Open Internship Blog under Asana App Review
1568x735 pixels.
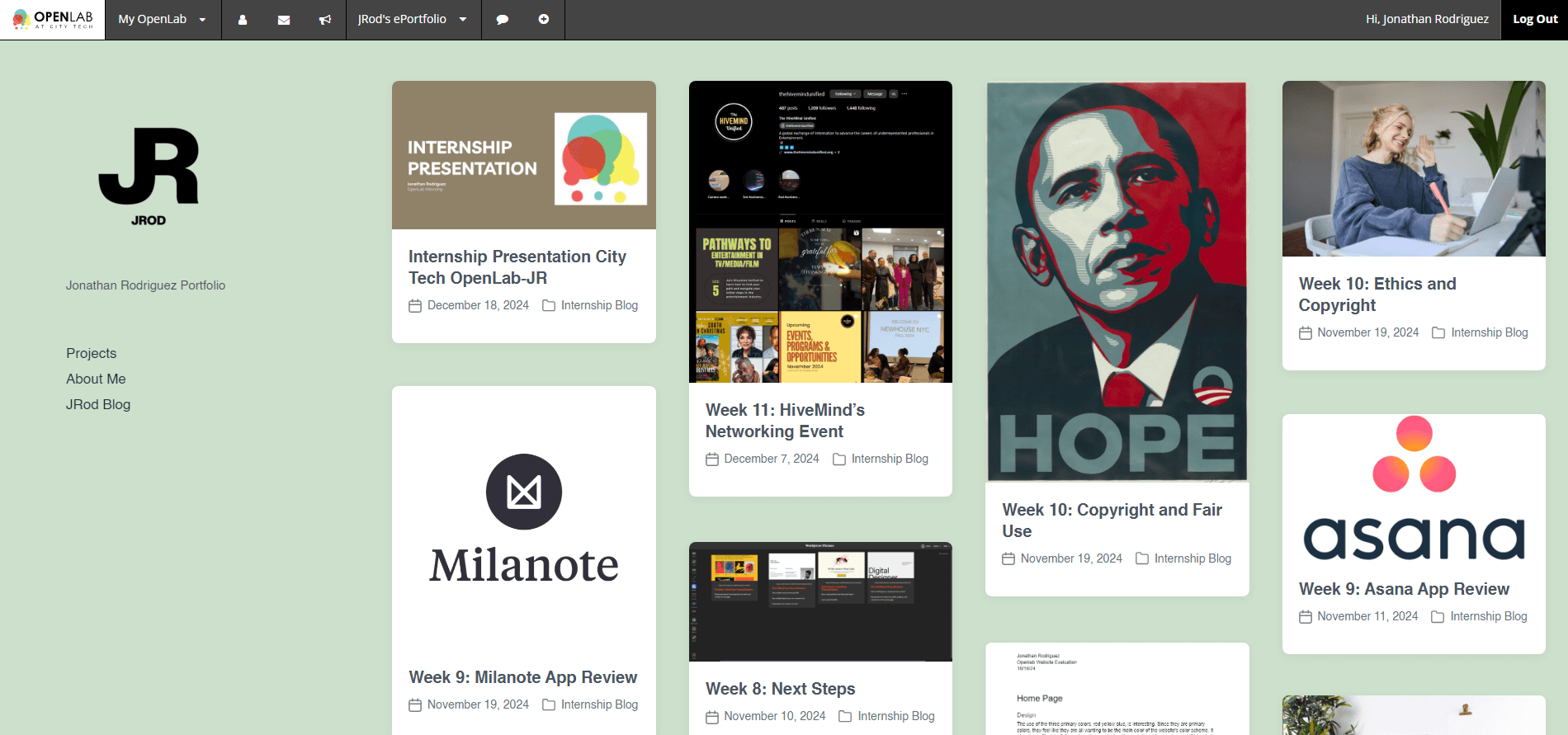(x=1489, y=616)
